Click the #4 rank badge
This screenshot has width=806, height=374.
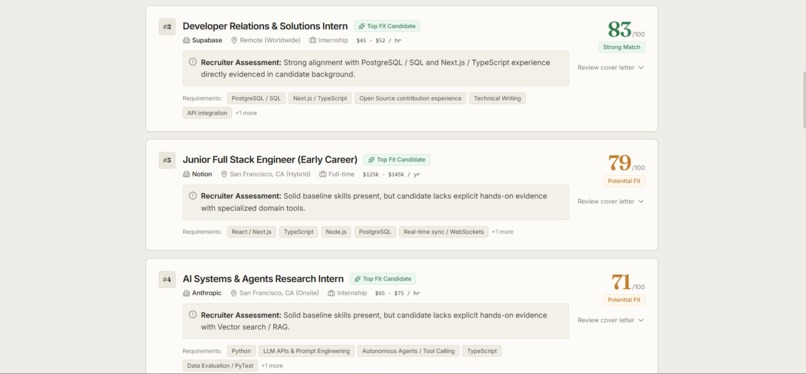point(167,279)
